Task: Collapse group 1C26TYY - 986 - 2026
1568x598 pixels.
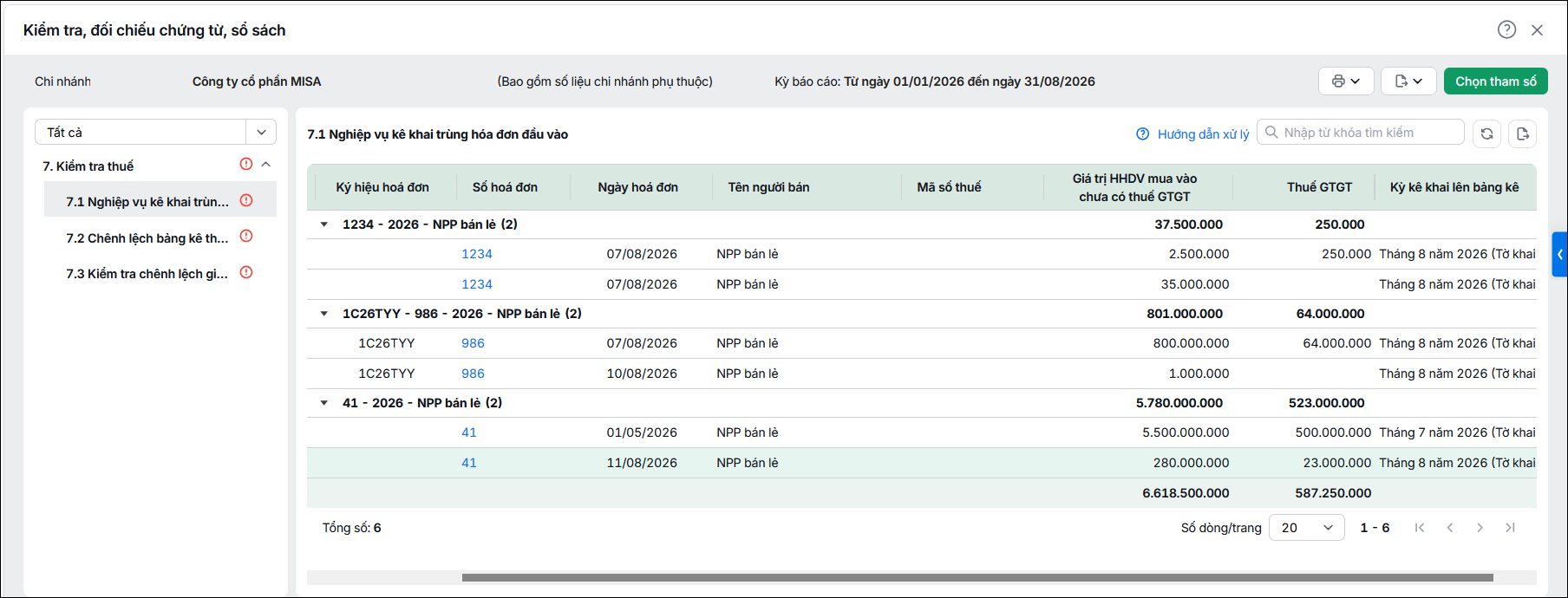Action: tap(324, 314)
